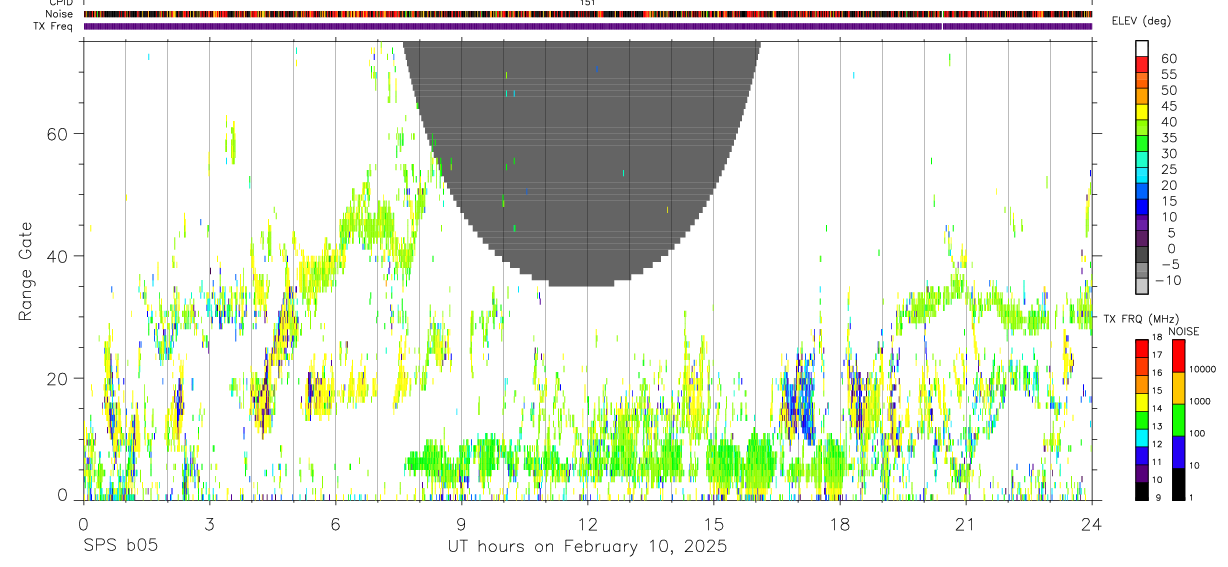
Task: Click the purple TX Freq strip above the plot
Action: click(x=587, y=26)
